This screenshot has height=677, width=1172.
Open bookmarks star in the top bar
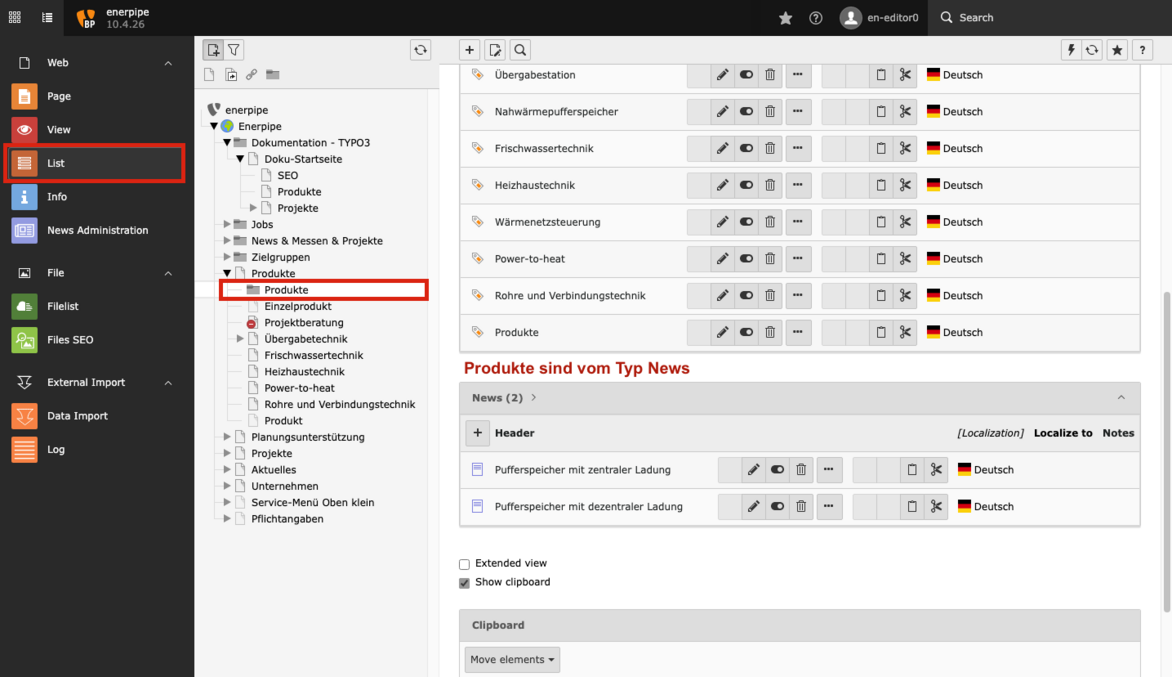coord(786,18)
